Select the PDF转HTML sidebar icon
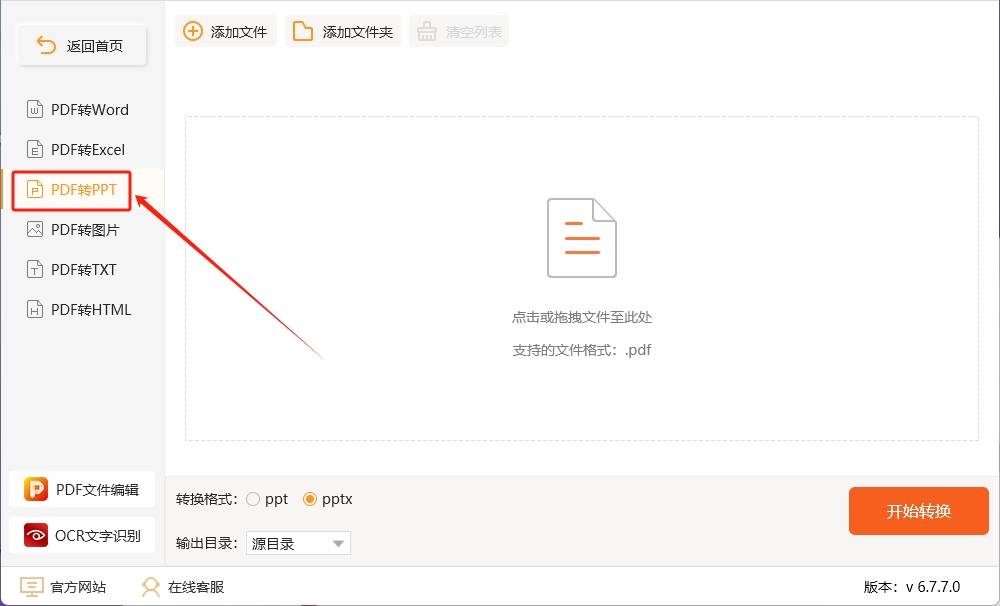The image size is (1000, 606). 36,309
